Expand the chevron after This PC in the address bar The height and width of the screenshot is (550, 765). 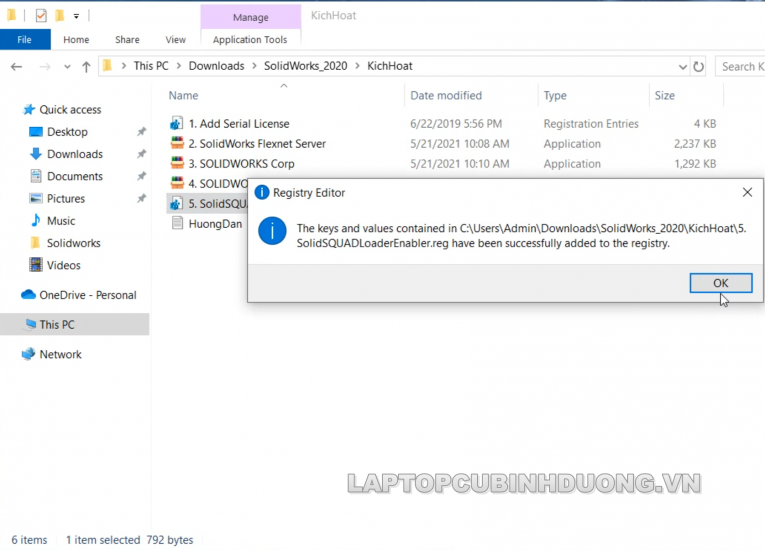(x=179, y=66)
